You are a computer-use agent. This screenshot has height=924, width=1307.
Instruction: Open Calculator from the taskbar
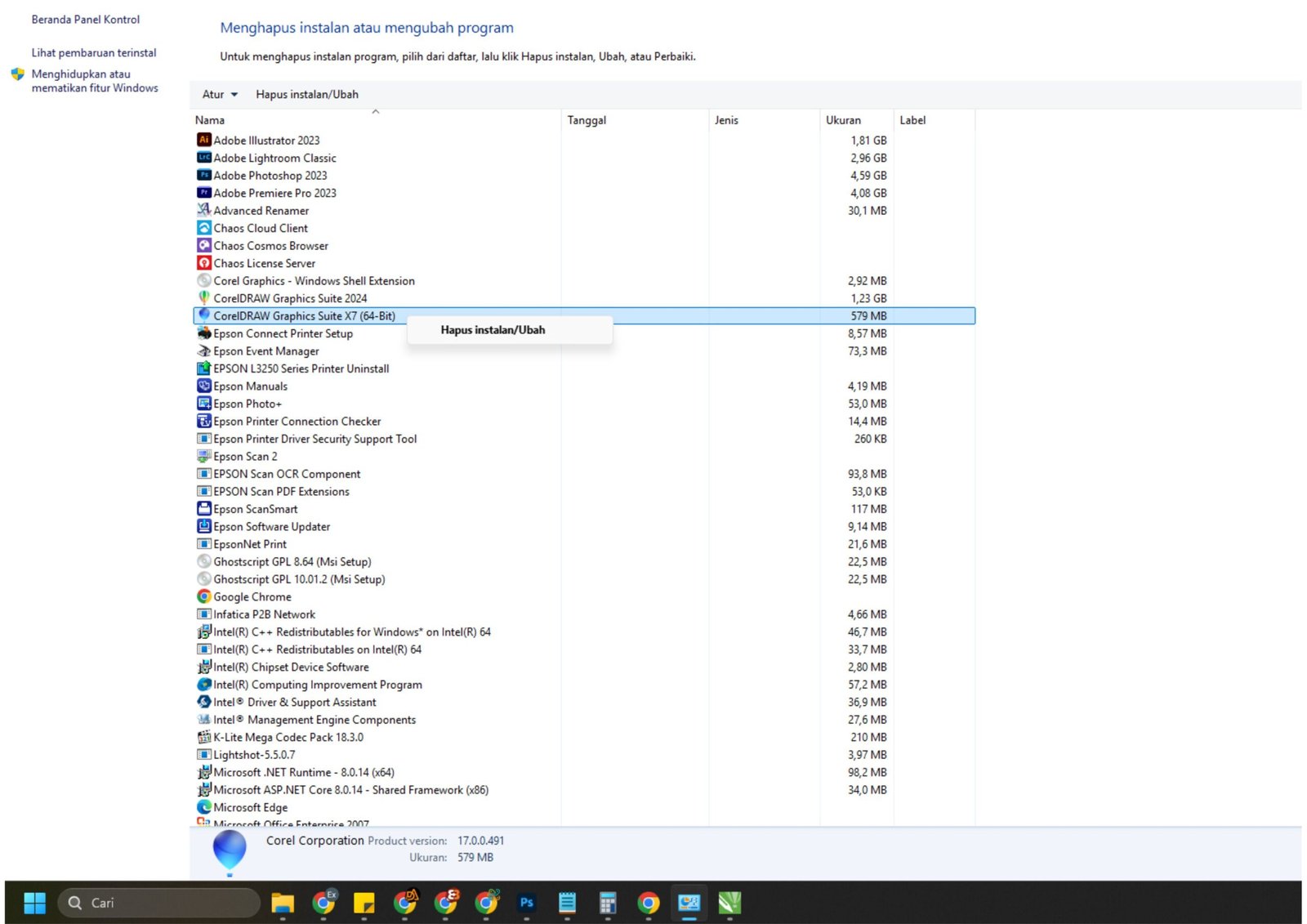(607, 903)
